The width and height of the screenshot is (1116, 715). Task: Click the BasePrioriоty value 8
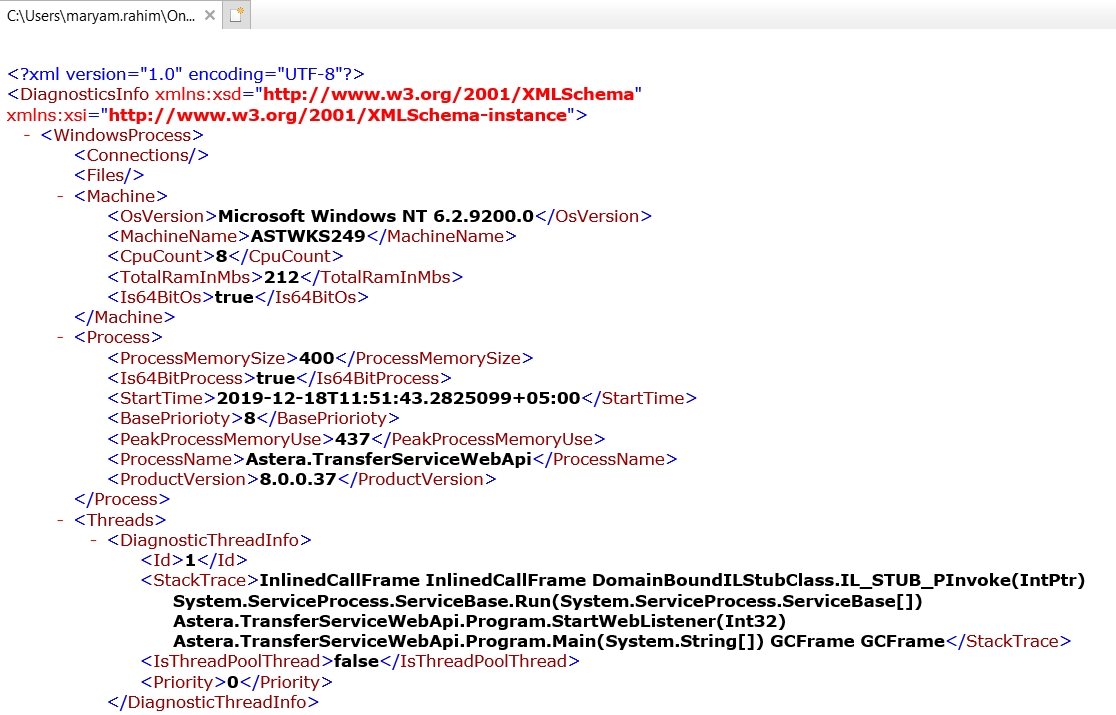click(249, 418)
